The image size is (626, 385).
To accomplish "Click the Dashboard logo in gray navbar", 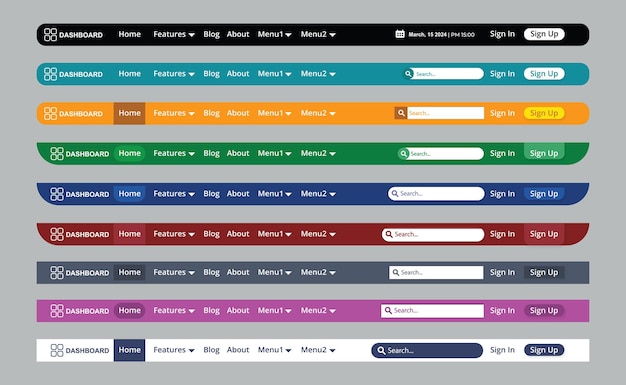I will [x=79, y=273].
